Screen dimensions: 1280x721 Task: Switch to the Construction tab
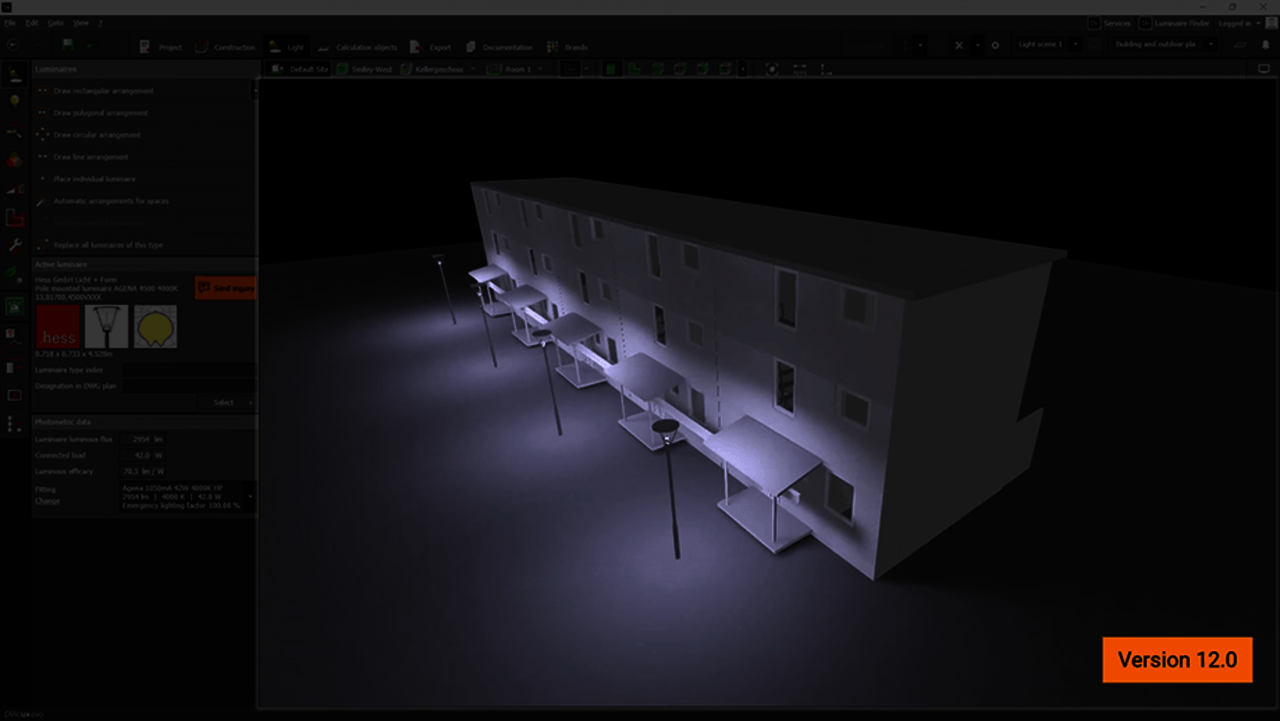click(226, 47)
